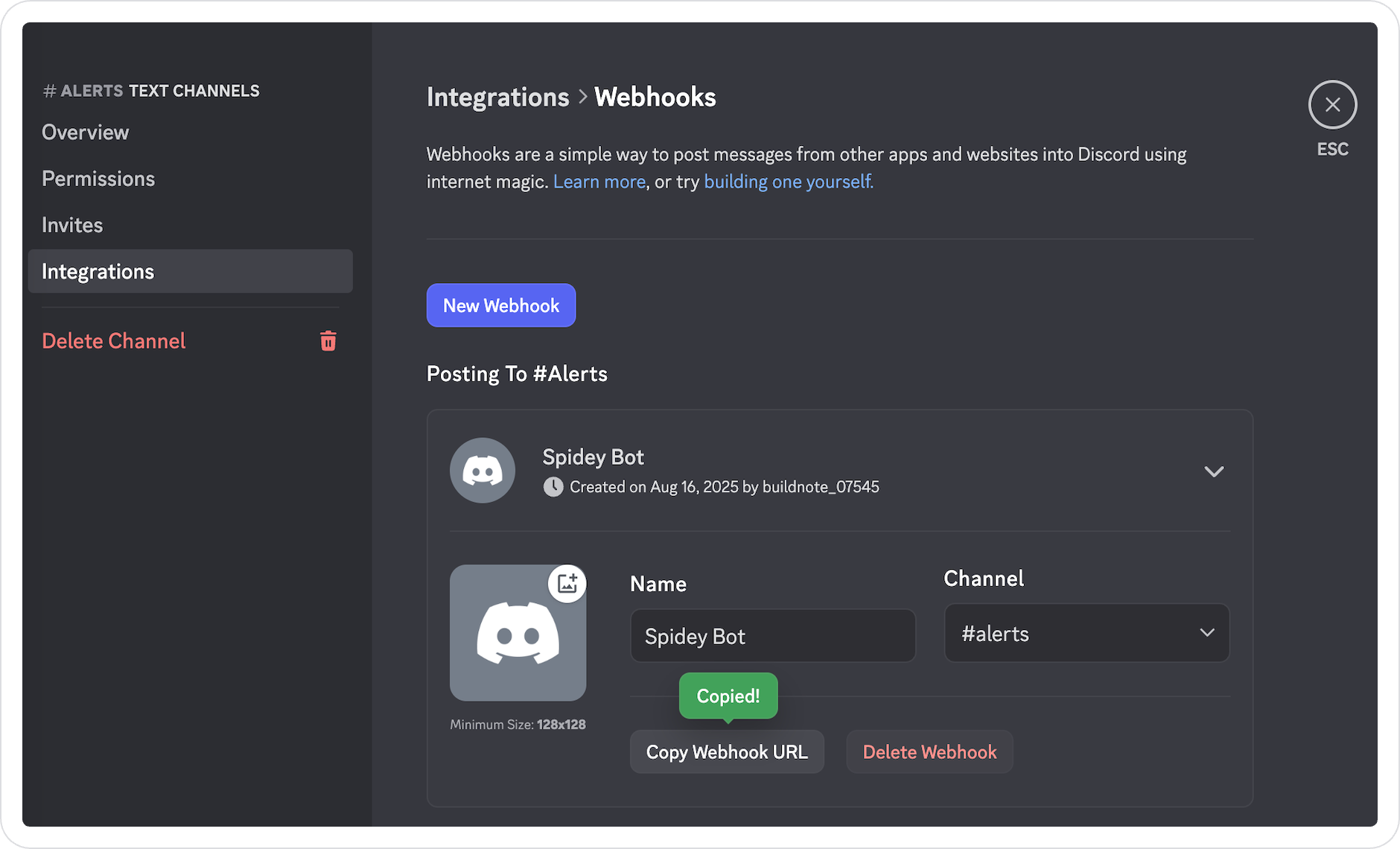Click the large webhook avatar image

(518, 633)
